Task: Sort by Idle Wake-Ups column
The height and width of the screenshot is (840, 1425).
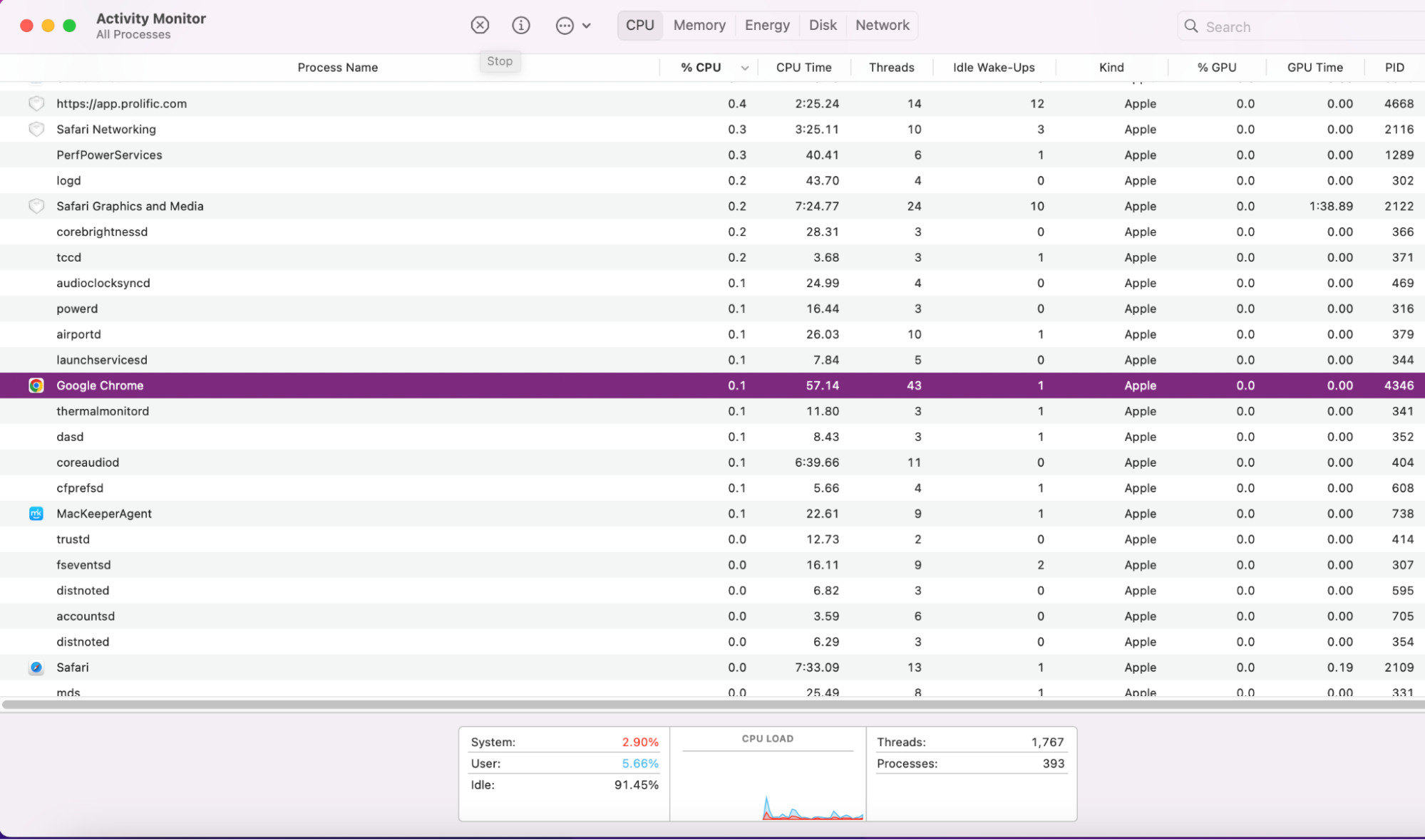Action: (x=994, y=67)
